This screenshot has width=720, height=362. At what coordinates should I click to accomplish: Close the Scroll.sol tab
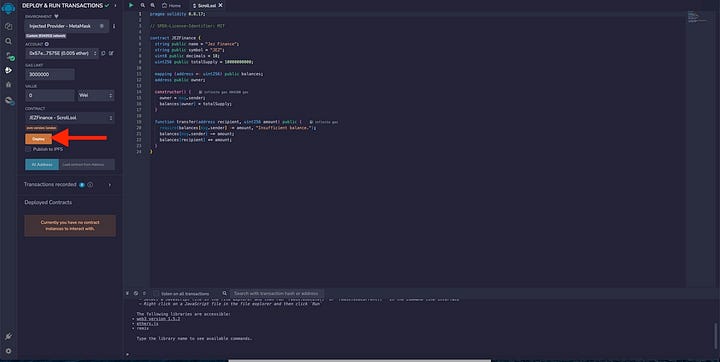[x=221, y=6]
